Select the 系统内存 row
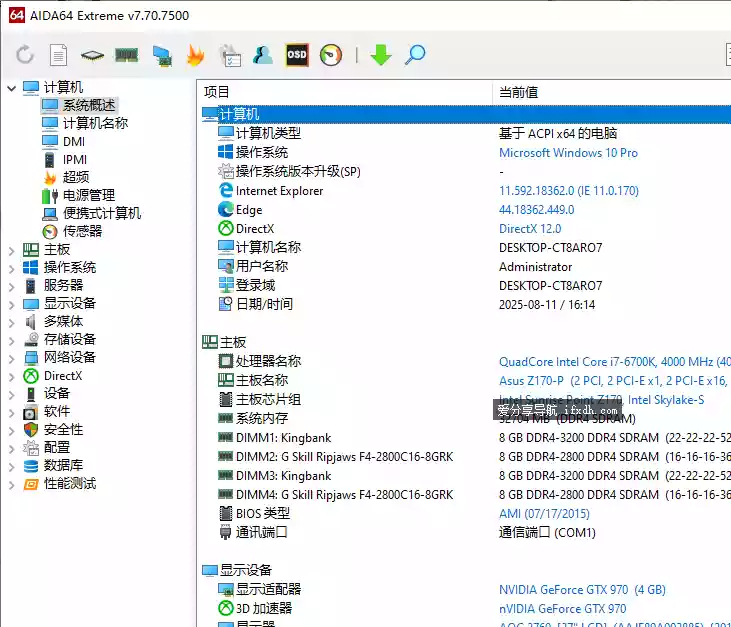This screenshot has width=731, height=627. tap(474, 419)
